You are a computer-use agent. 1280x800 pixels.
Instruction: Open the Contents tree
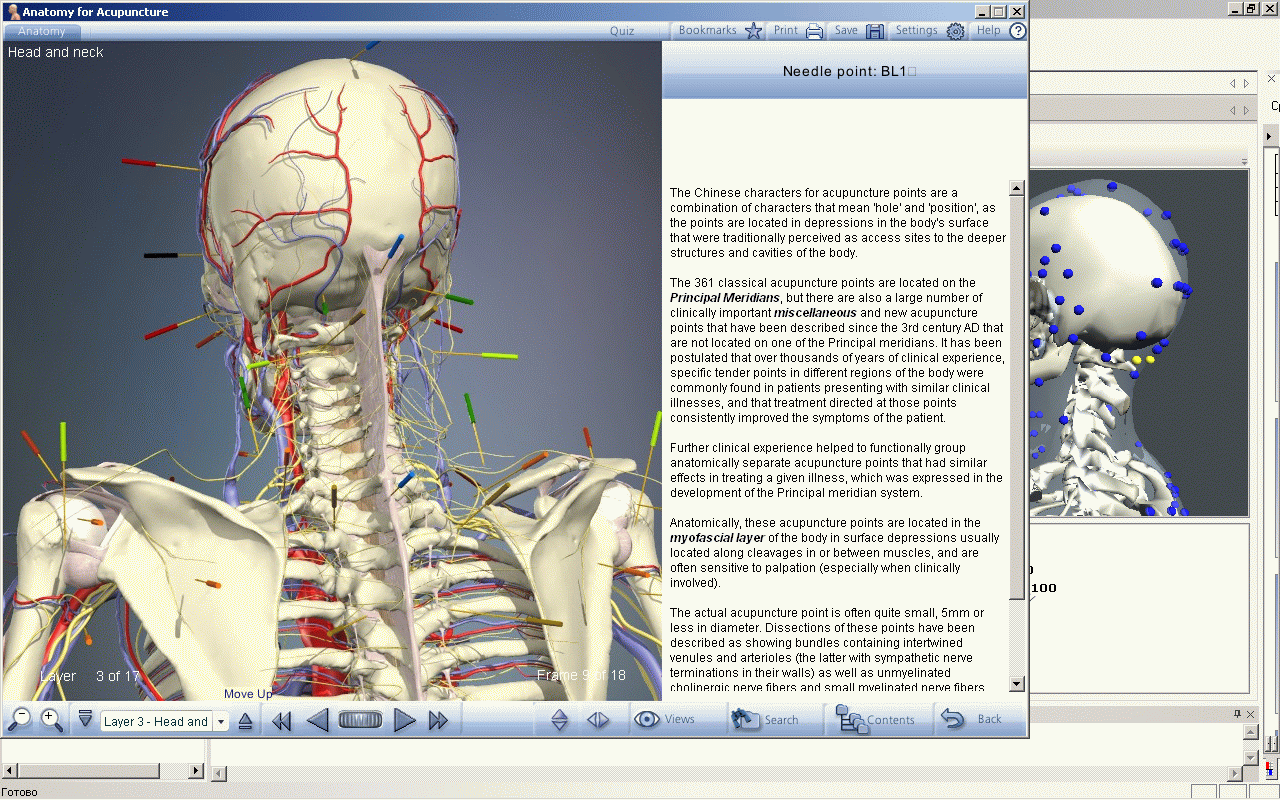pos(875,720)
